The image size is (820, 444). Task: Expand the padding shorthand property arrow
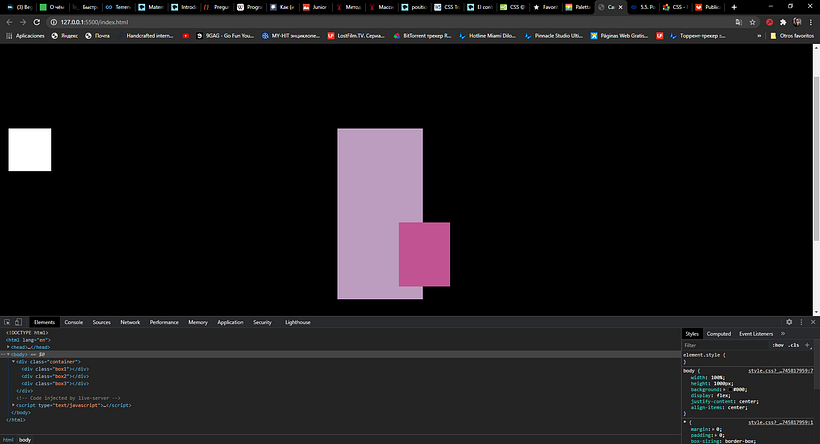tap(714, 435)
